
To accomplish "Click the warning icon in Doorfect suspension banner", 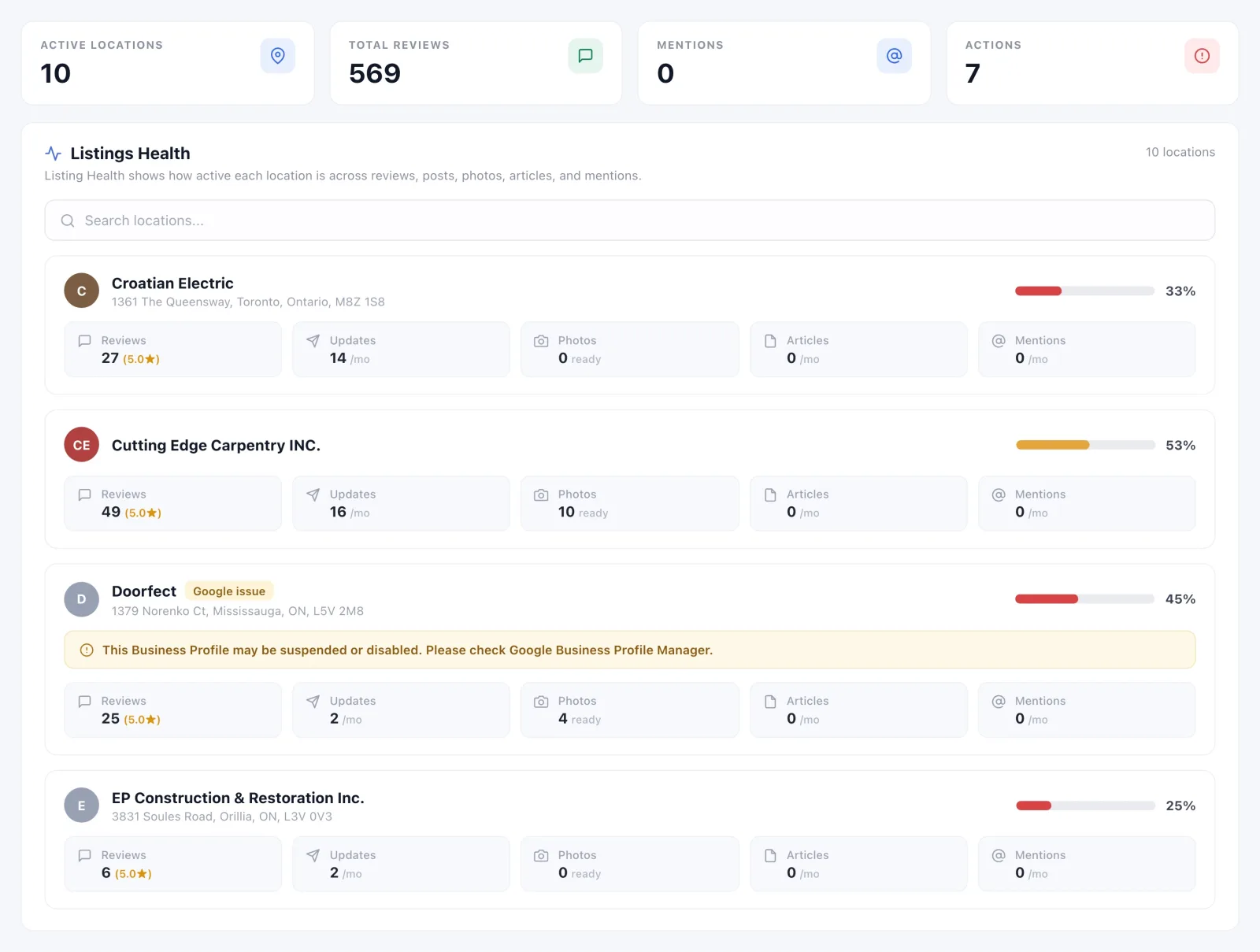I will [87, 650].
